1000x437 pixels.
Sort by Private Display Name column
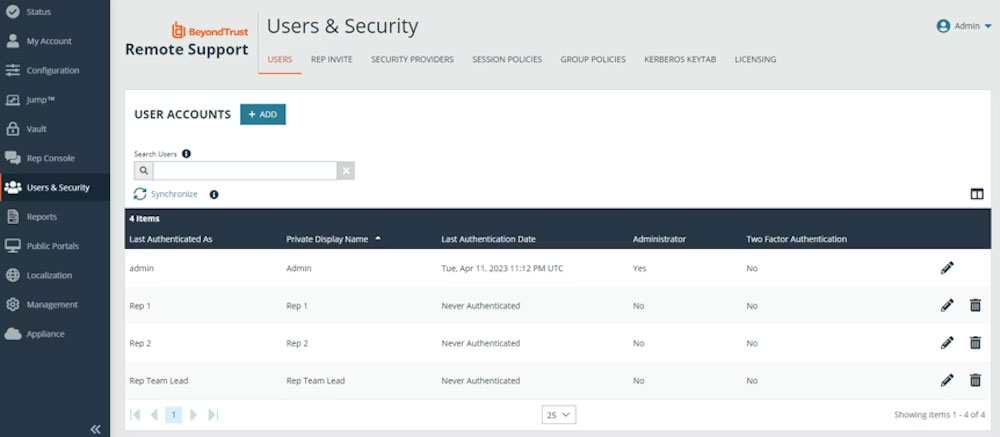[327, 239]
